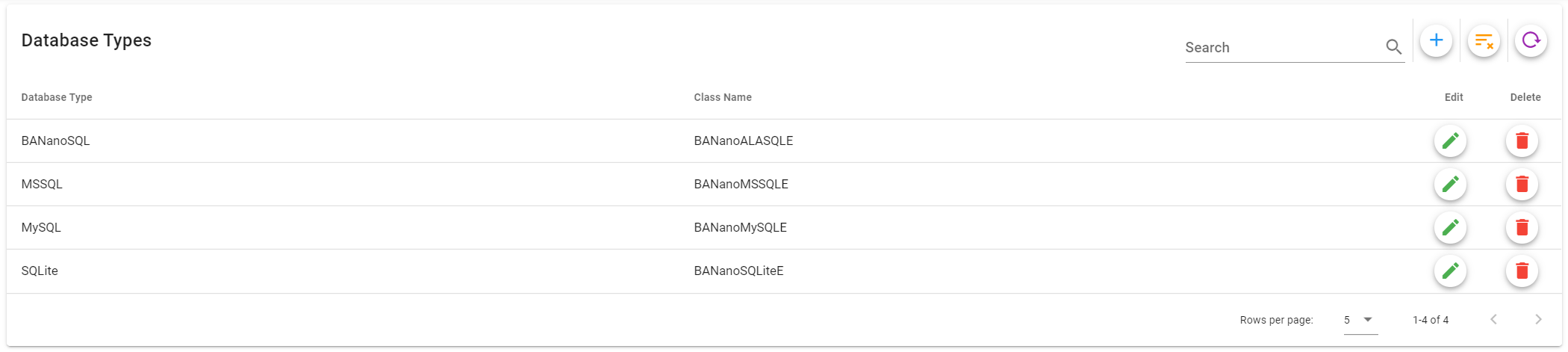Select the SQLite row text
Image resolution: width=1568 pixels, height=352 pixels.
(x=40, y=271)
